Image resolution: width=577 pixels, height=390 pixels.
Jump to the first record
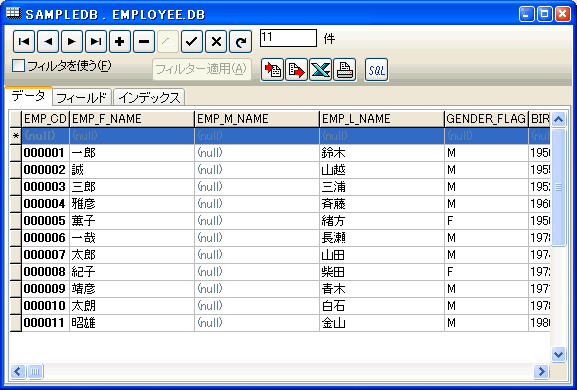point(24,41)
